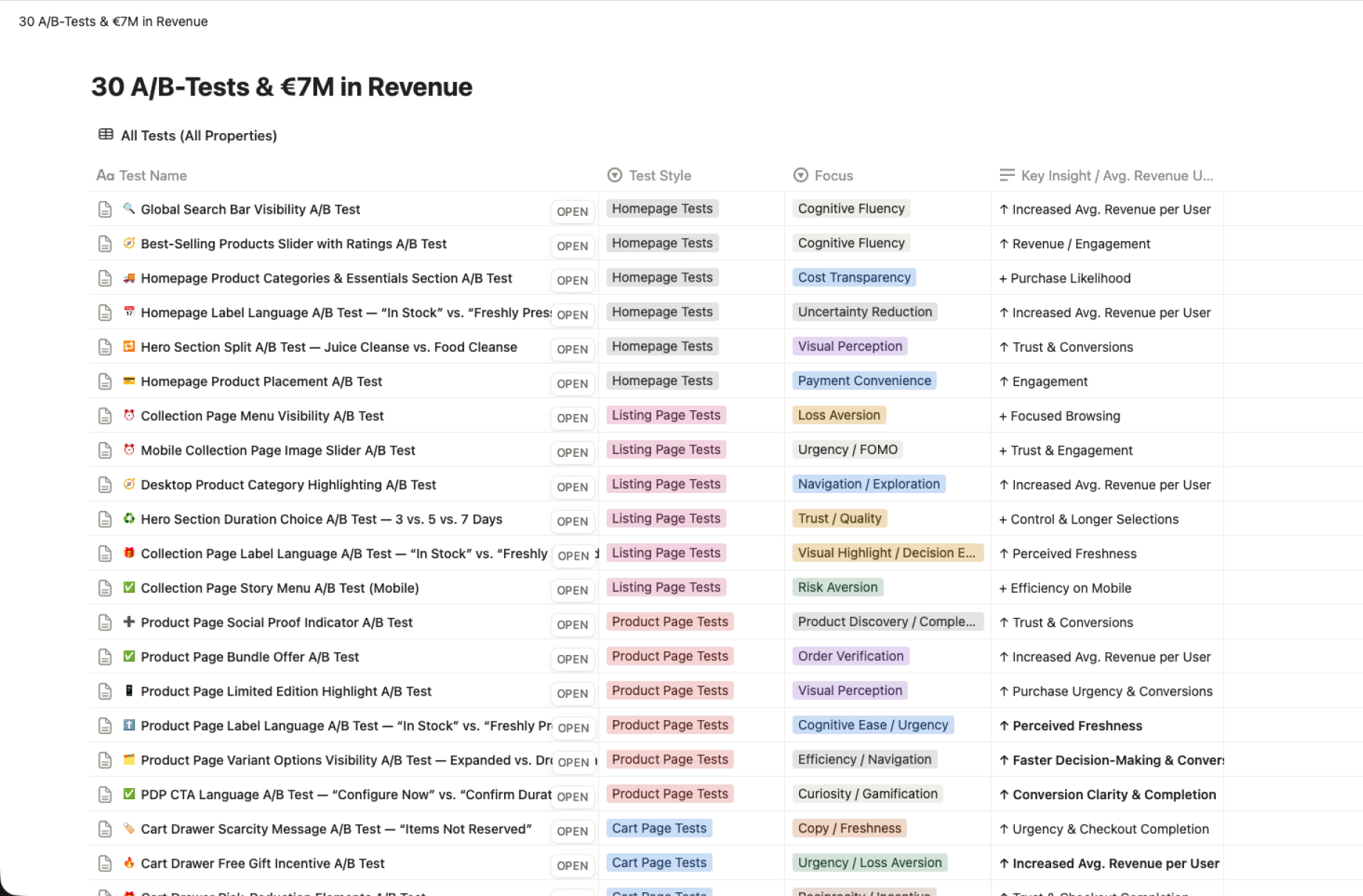
Task: Click the Test Style column select icon
Action: (614, 175)
